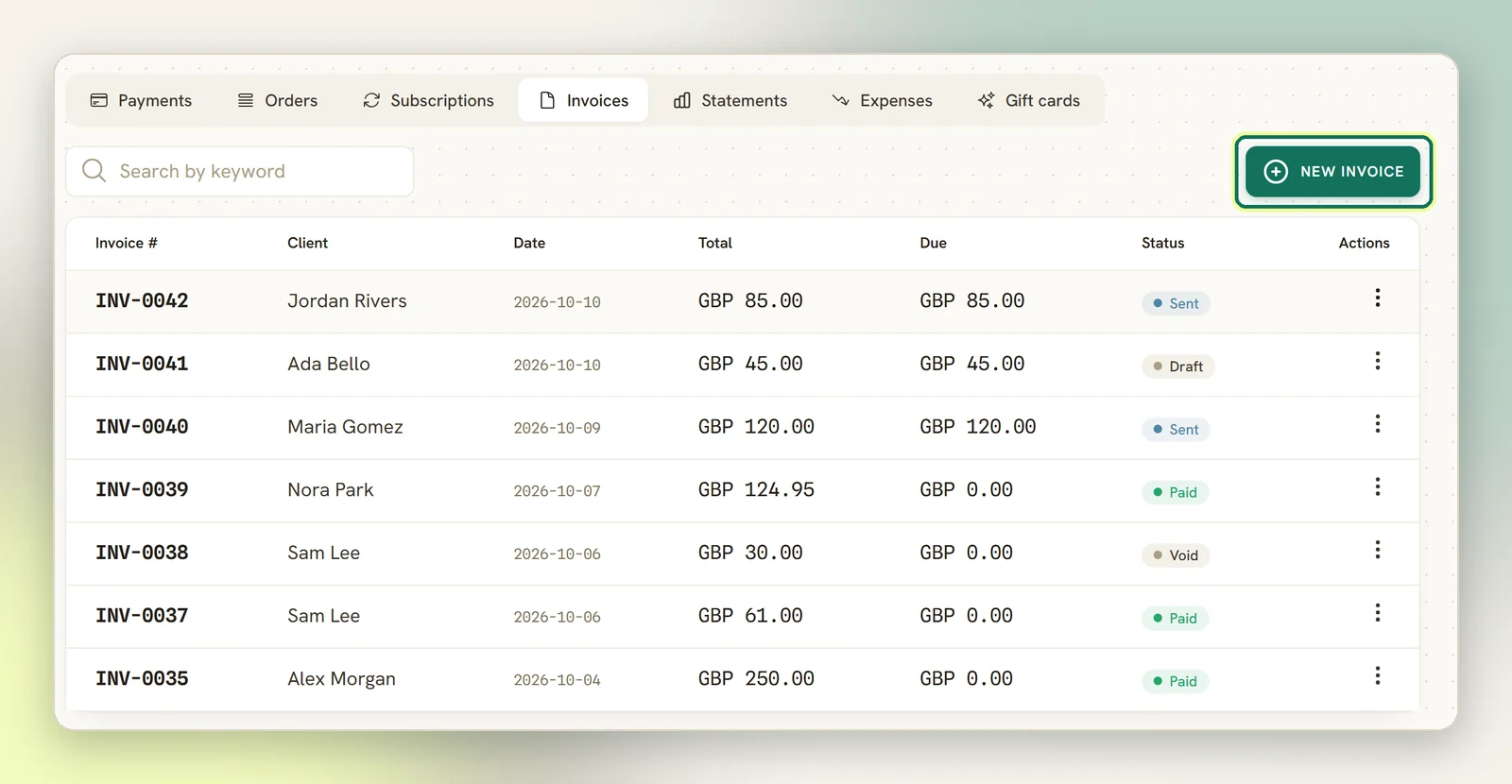The height and width of the screenshot is (784, 1512).
Task: Click the Draft status badge for INV-0041
Action: [1177, 366]
